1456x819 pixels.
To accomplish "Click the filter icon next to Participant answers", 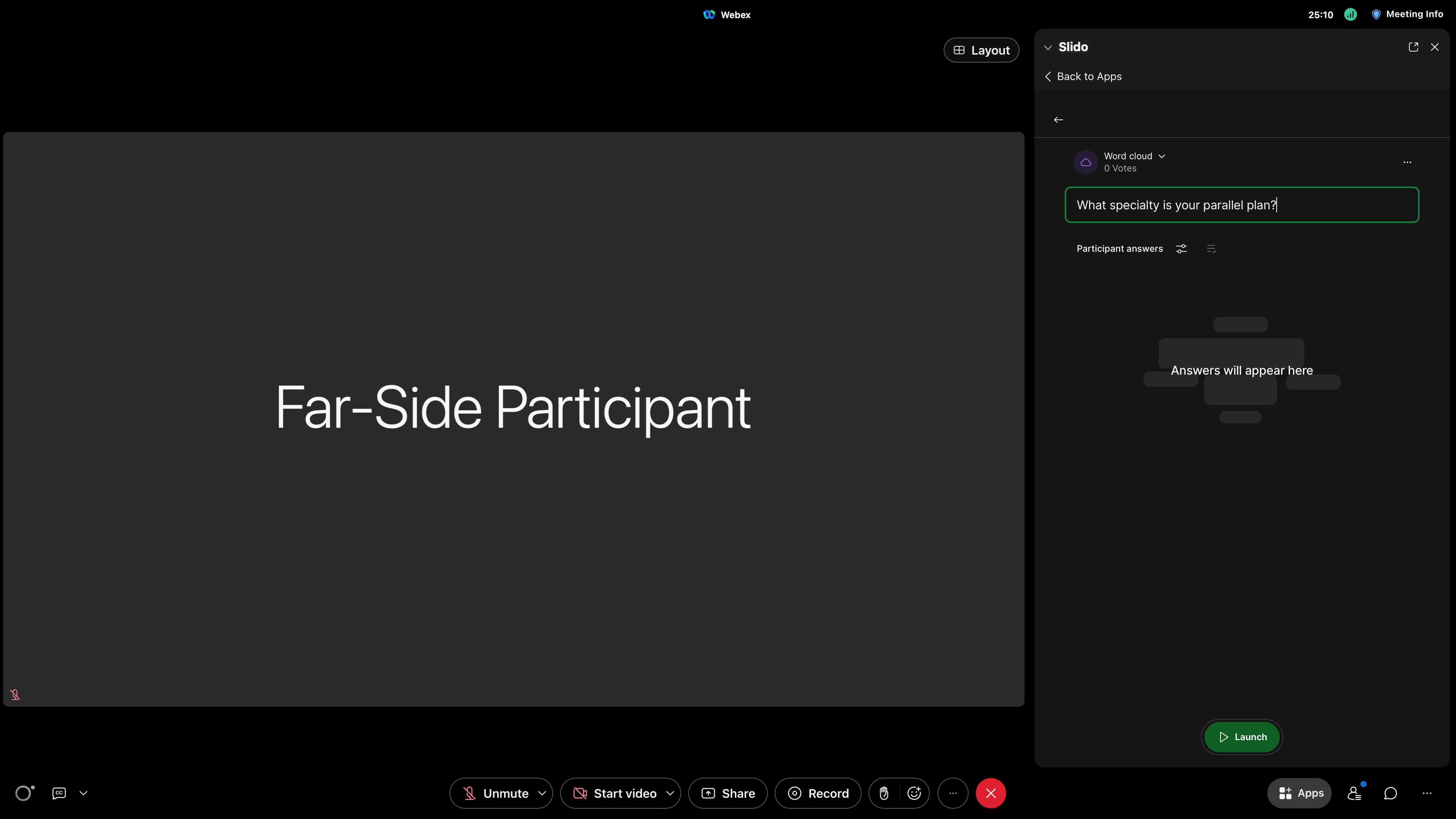I will pyautogui.click(x=1181, y=248).
